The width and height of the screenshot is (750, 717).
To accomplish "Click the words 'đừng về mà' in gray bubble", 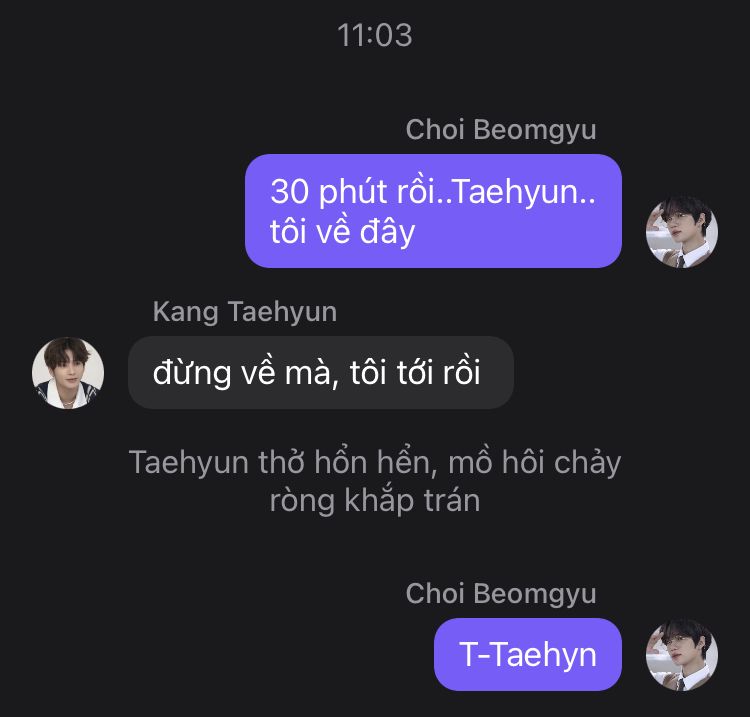I will coord(232,373).
